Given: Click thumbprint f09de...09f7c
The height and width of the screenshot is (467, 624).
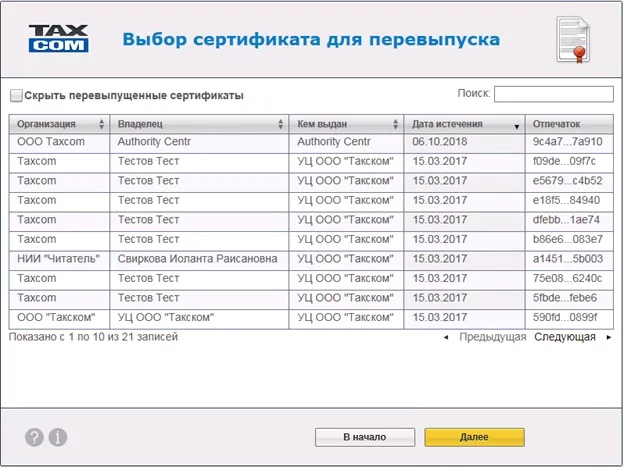Looking at the screenshot, I should point(564,161).
